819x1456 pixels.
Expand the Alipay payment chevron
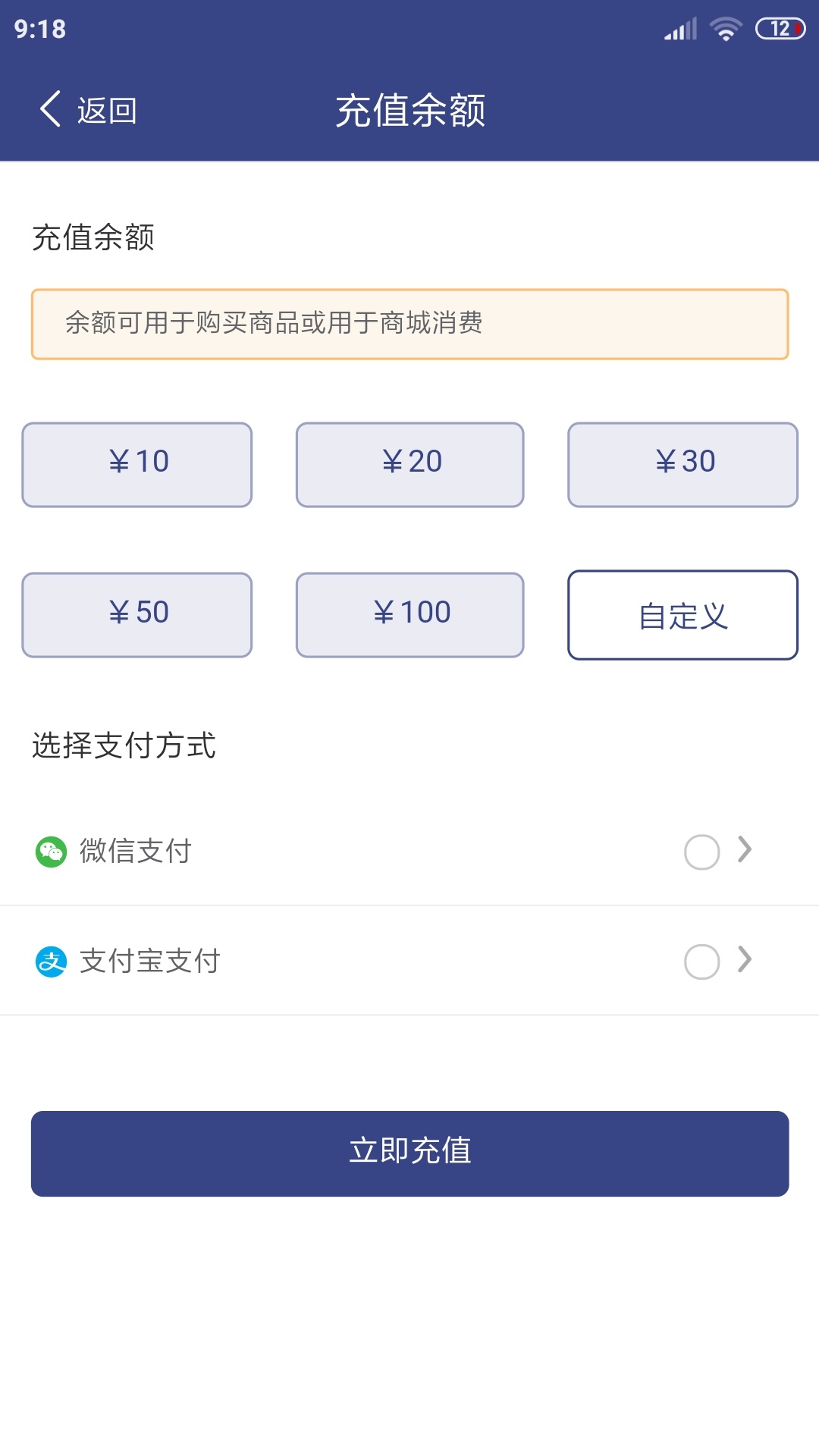745,960
